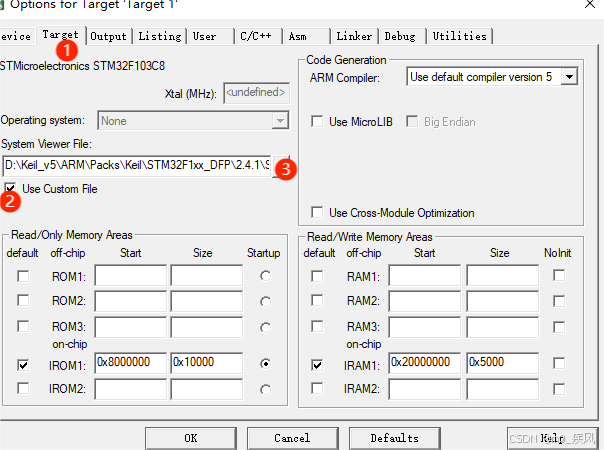
Task: Enable NoInit for RAM1
Action: click(559, 275)
